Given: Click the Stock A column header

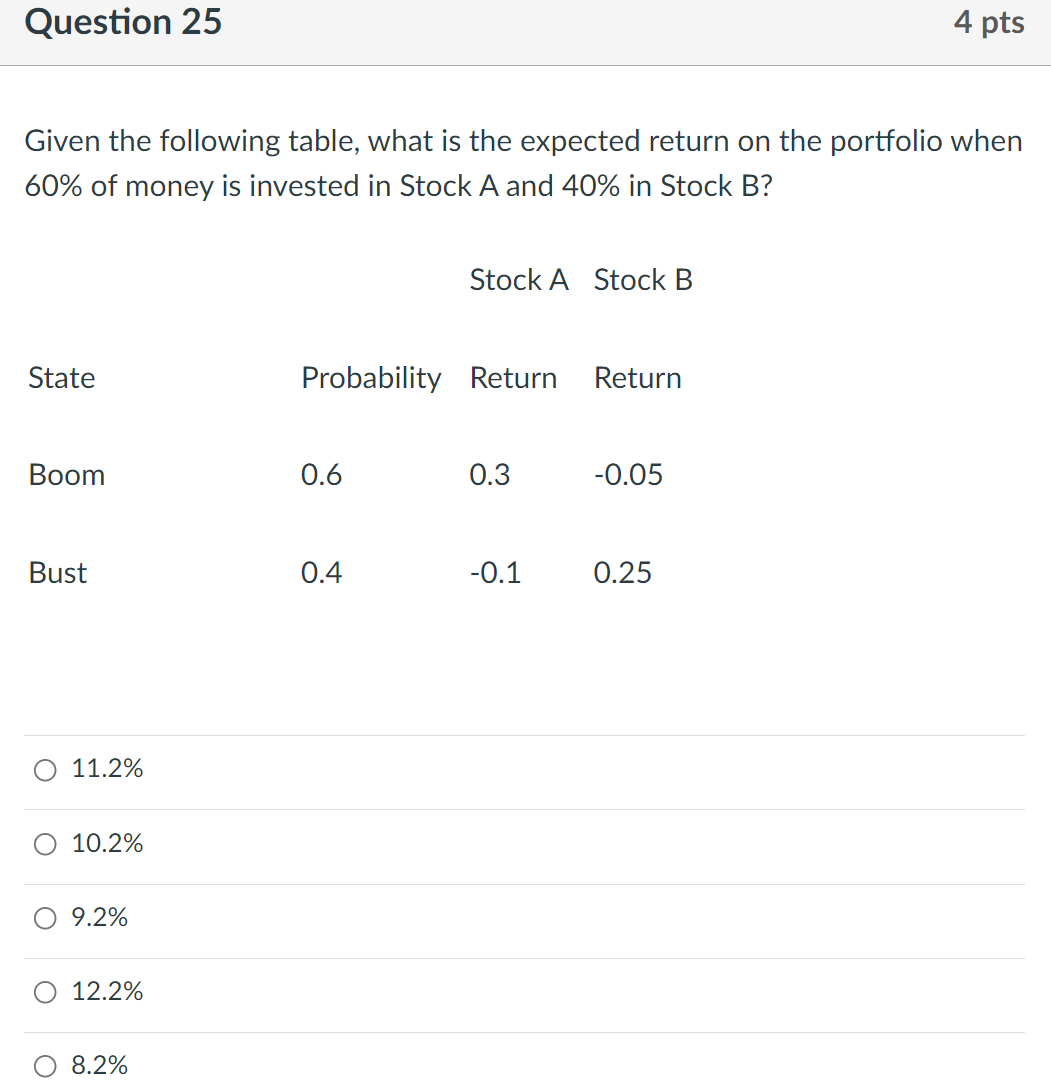Looking at the screenshot, I should [519, 281].
